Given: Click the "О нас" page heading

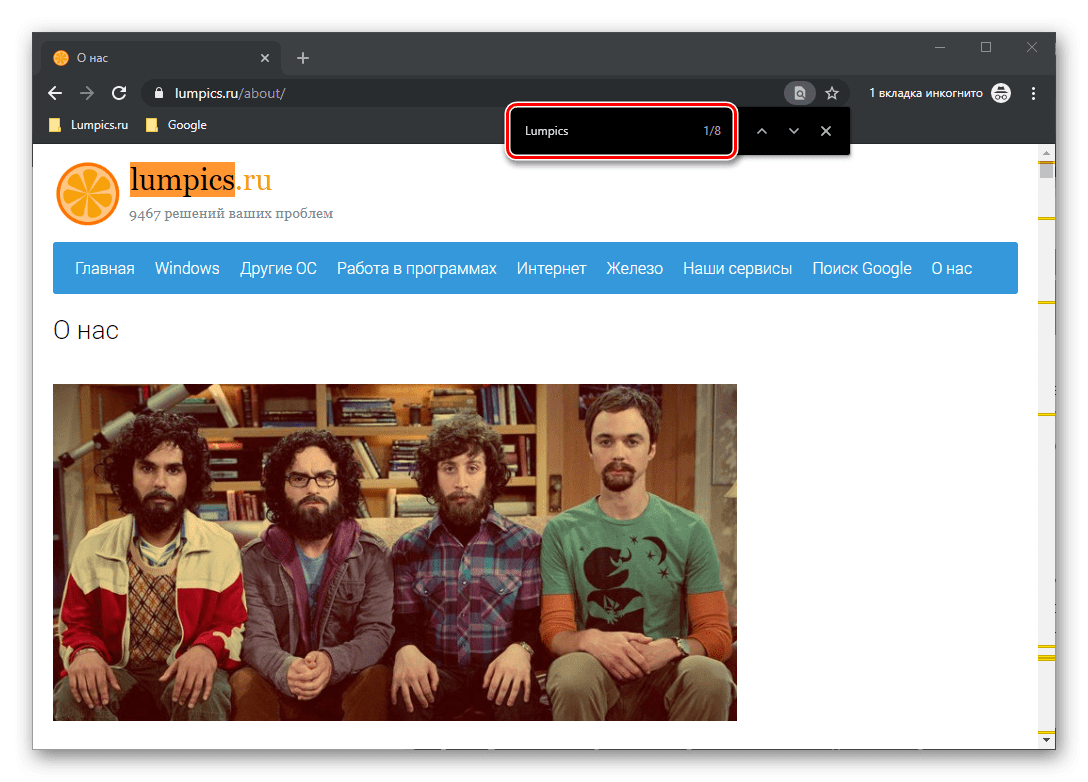Looking at the screenshot, I should click(x=86, y=331).
